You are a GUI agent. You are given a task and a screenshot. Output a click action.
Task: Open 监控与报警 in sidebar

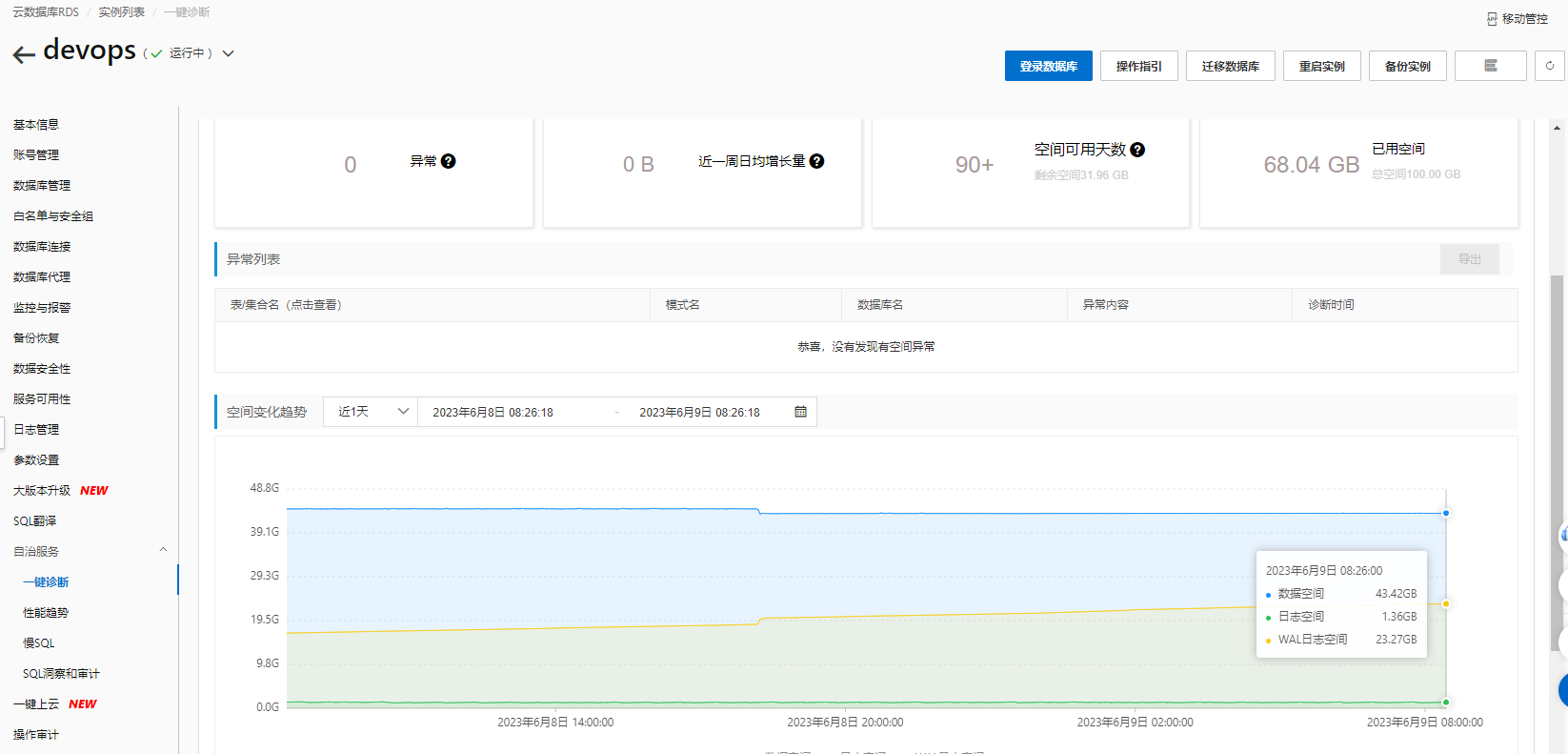(x=42, y=308)
